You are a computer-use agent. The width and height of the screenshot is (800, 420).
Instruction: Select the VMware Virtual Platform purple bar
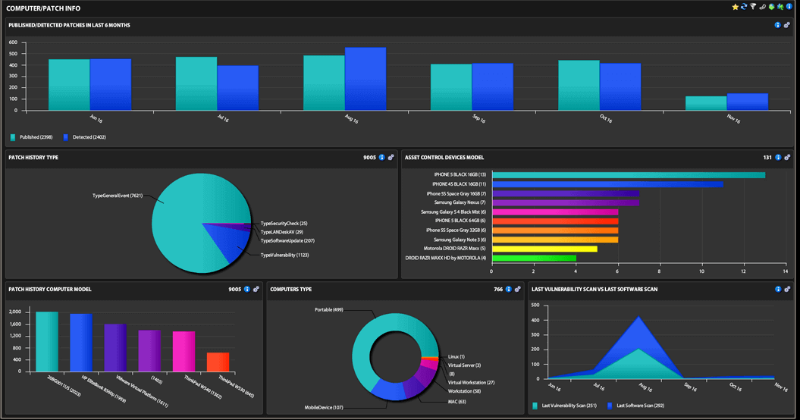(115, 348)
